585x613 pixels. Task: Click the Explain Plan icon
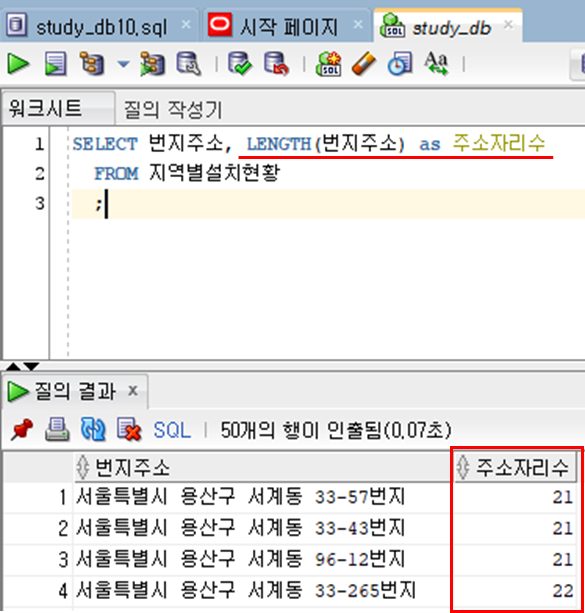92,64
